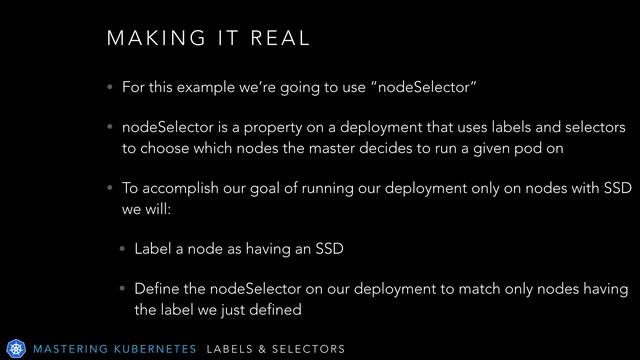640x360 pixels.
Task: Click the words 'we will:'
Action: point(146,209)
